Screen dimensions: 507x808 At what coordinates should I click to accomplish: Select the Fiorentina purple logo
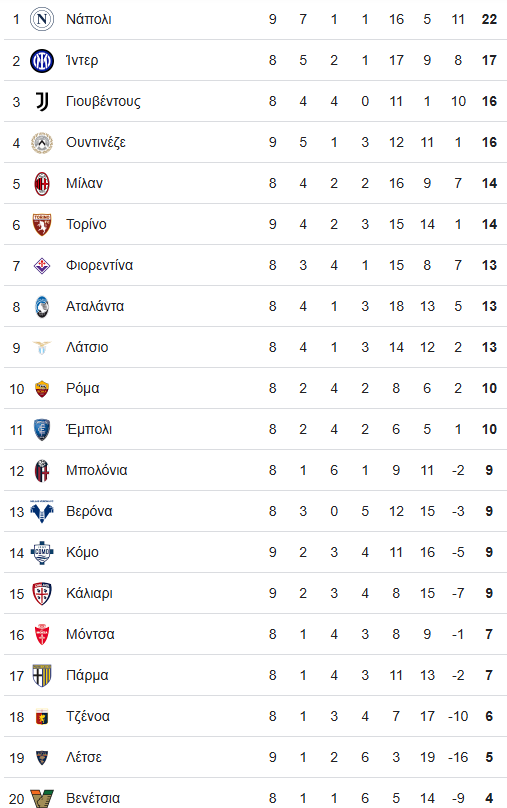tap(42, 266)
